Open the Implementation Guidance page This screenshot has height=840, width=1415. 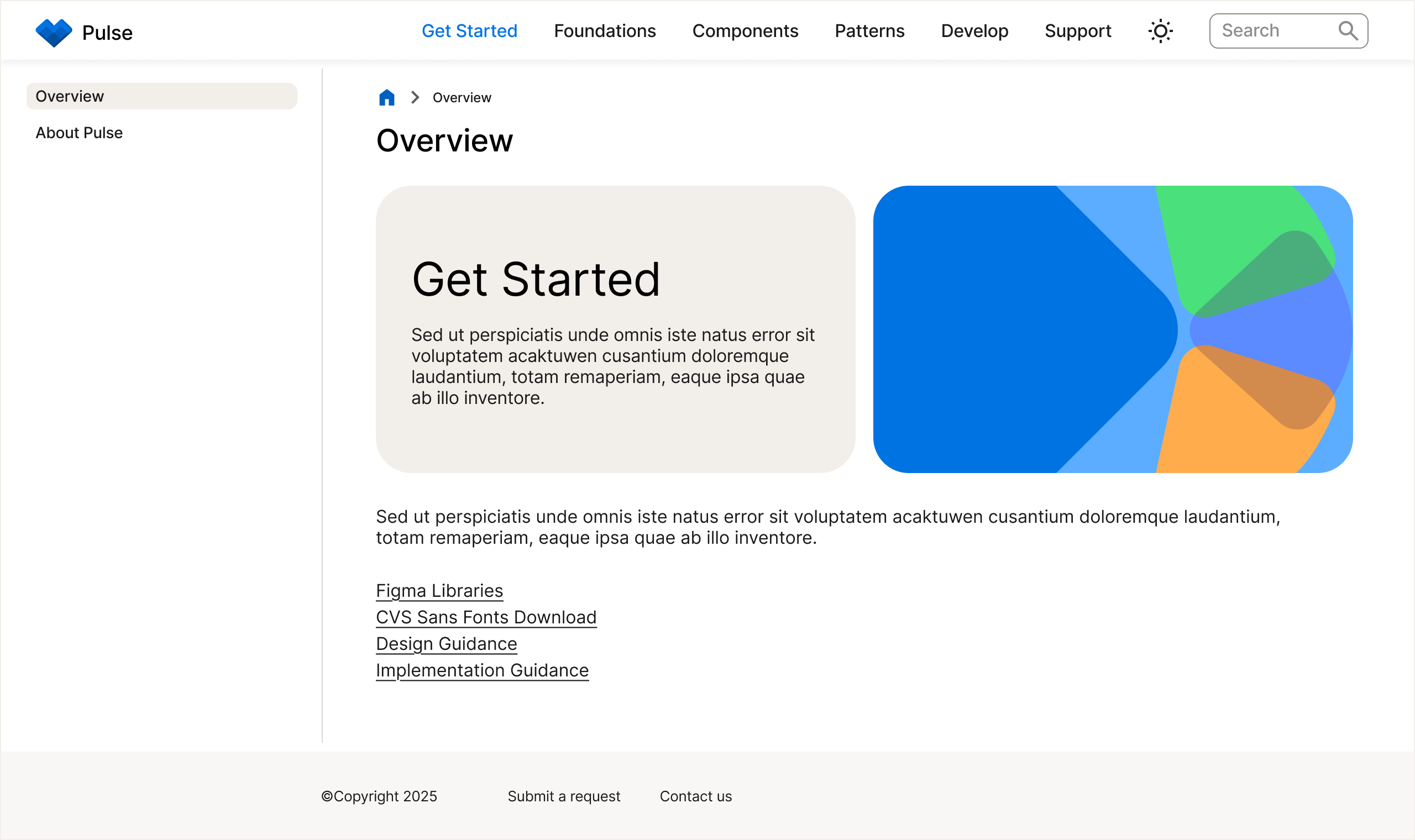(x=482, y=670)
